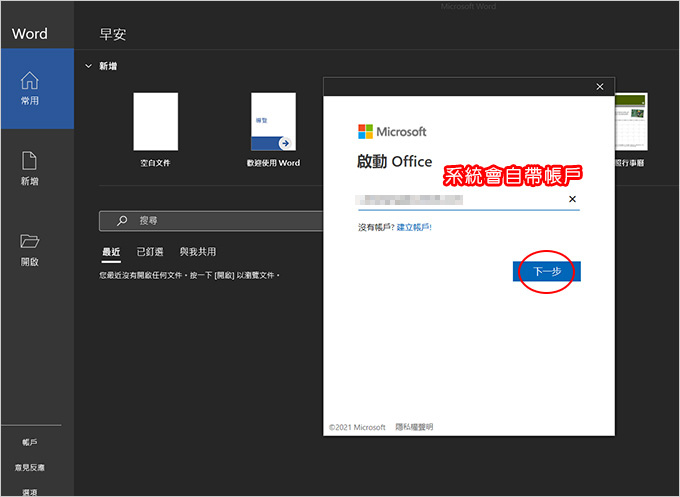This screenshot has width=680, height=497.
Task: Click the Word title in sidebar
Action: [29, 34]
